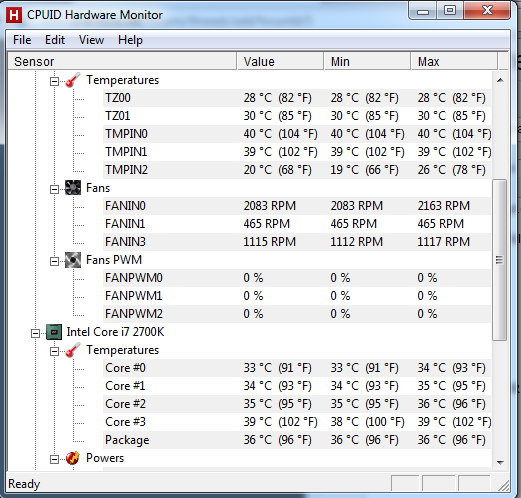The image size is (521, 498).
Task: Select the FANIN1 fan row
Action: 297,224
